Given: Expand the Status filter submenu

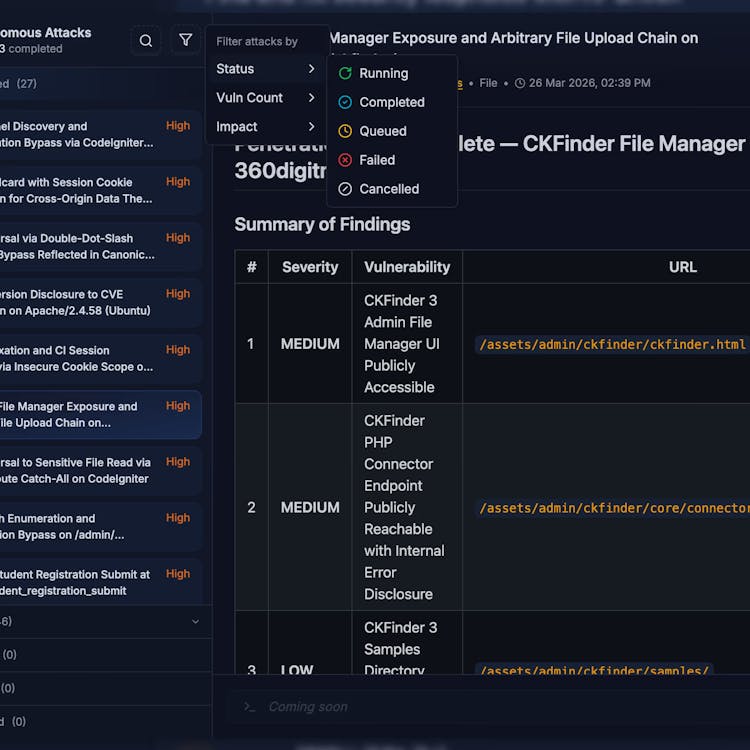Looking at the screenshot, I should (x=265, y=69).
